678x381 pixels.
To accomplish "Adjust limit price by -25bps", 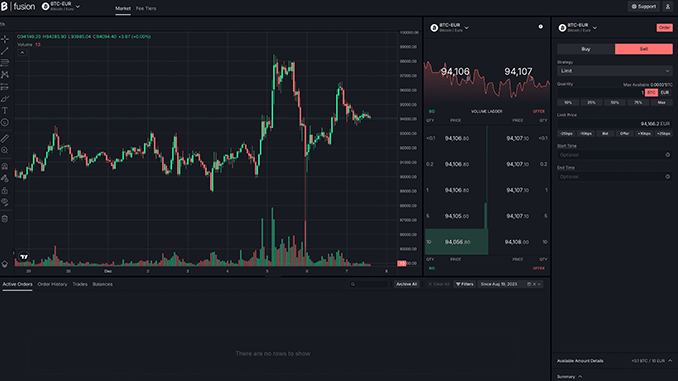I will click(x=566, y=134).
